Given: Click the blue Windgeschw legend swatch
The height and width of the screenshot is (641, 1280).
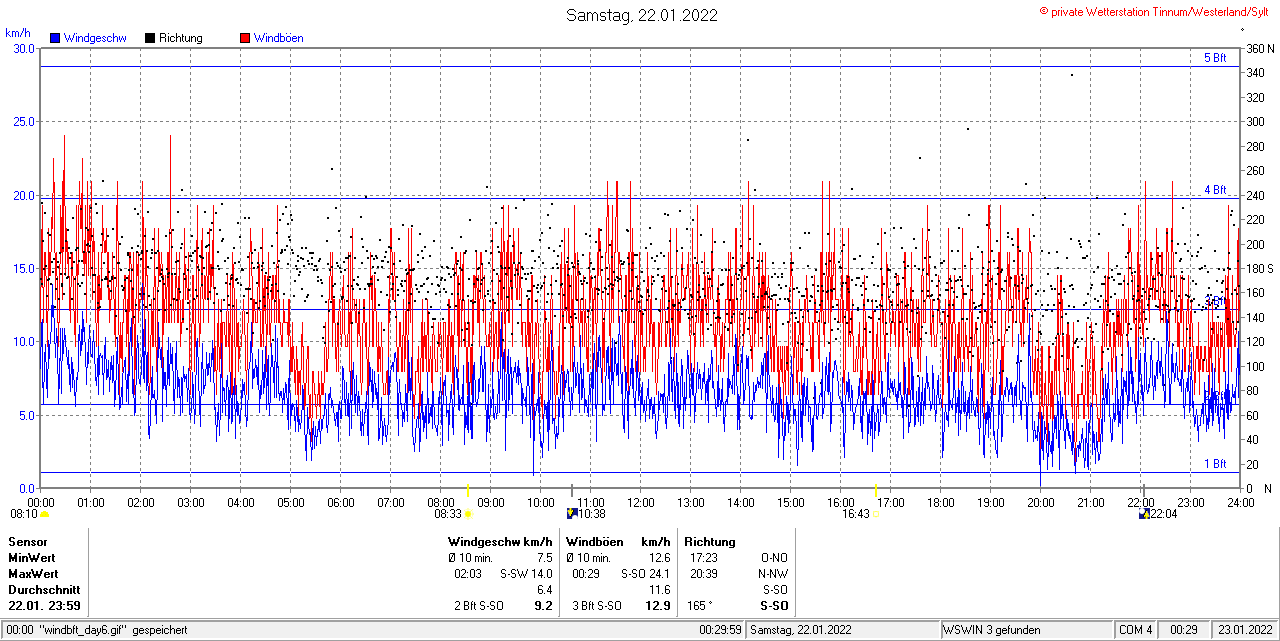Looking at the screenshot, I should [x=55, y=38].
